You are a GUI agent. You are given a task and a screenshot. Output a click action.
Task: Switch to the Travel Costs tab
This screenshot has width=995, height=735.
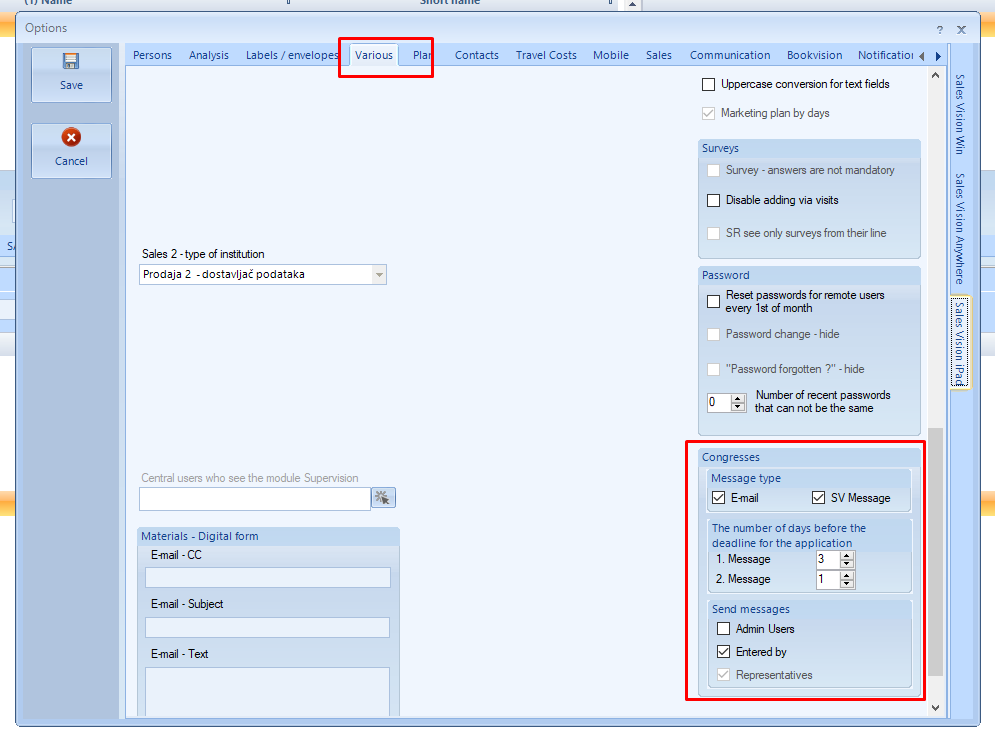(546, 55)
